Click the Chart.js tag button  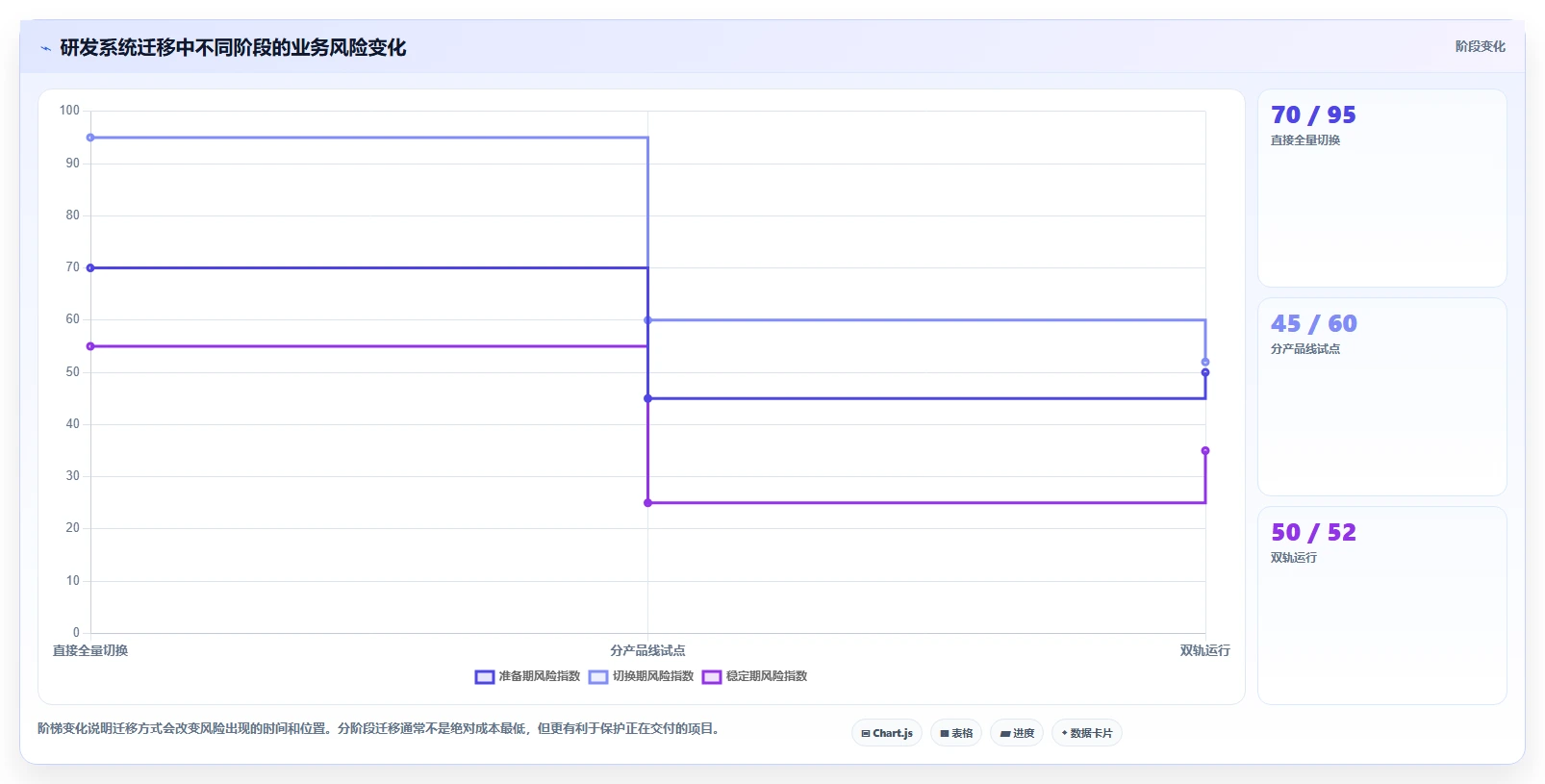tap(887, 733)
